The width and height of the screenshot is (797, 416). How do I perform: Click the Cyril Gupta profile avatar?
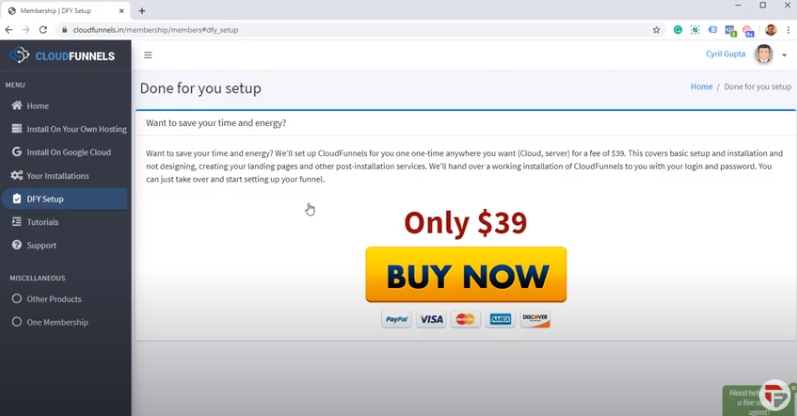tap(763, 54)
